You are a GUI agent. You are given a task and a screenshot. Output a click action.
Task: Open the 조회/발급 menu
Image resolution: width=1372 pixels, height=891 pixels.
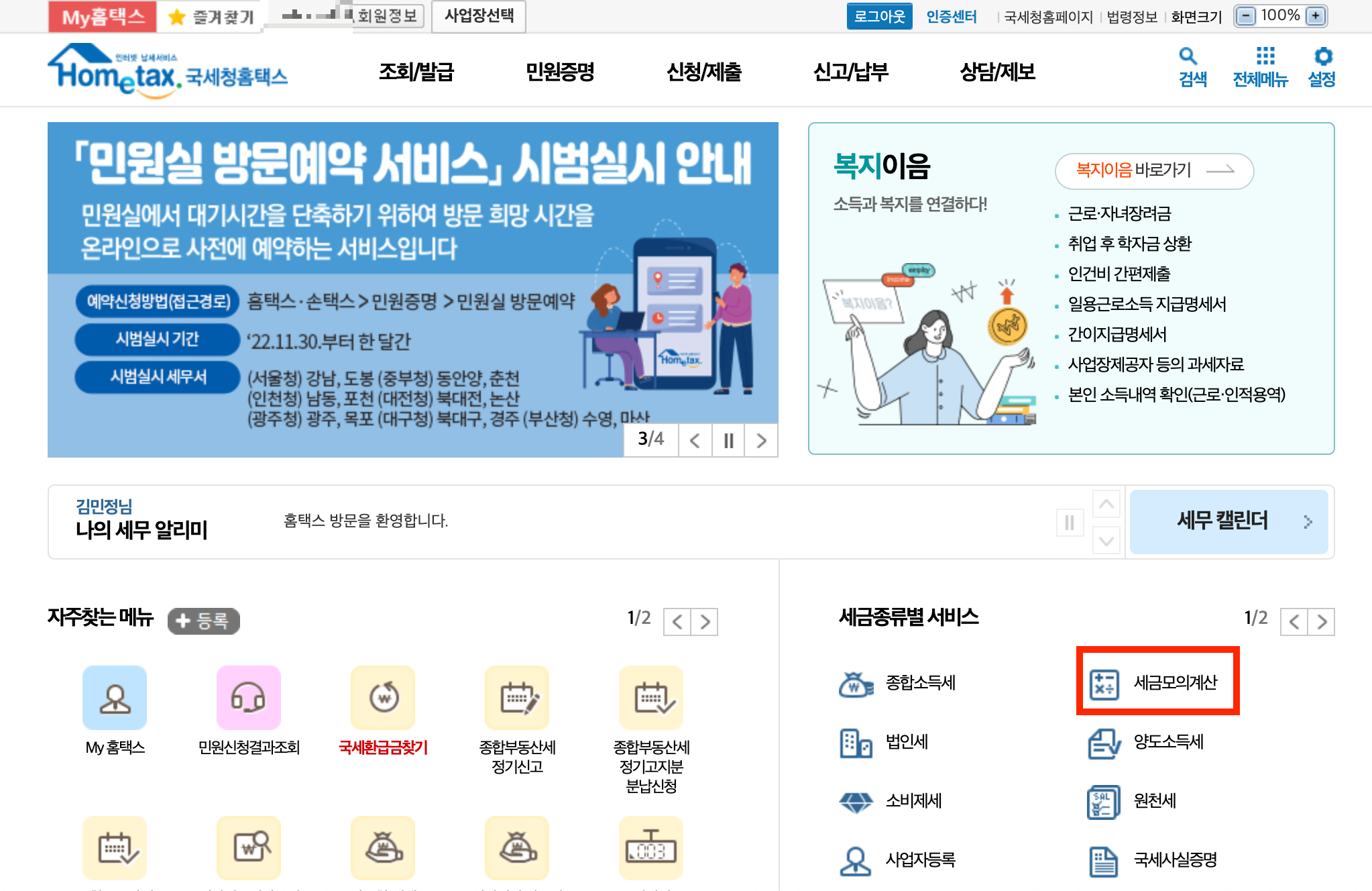click(416, 71)
